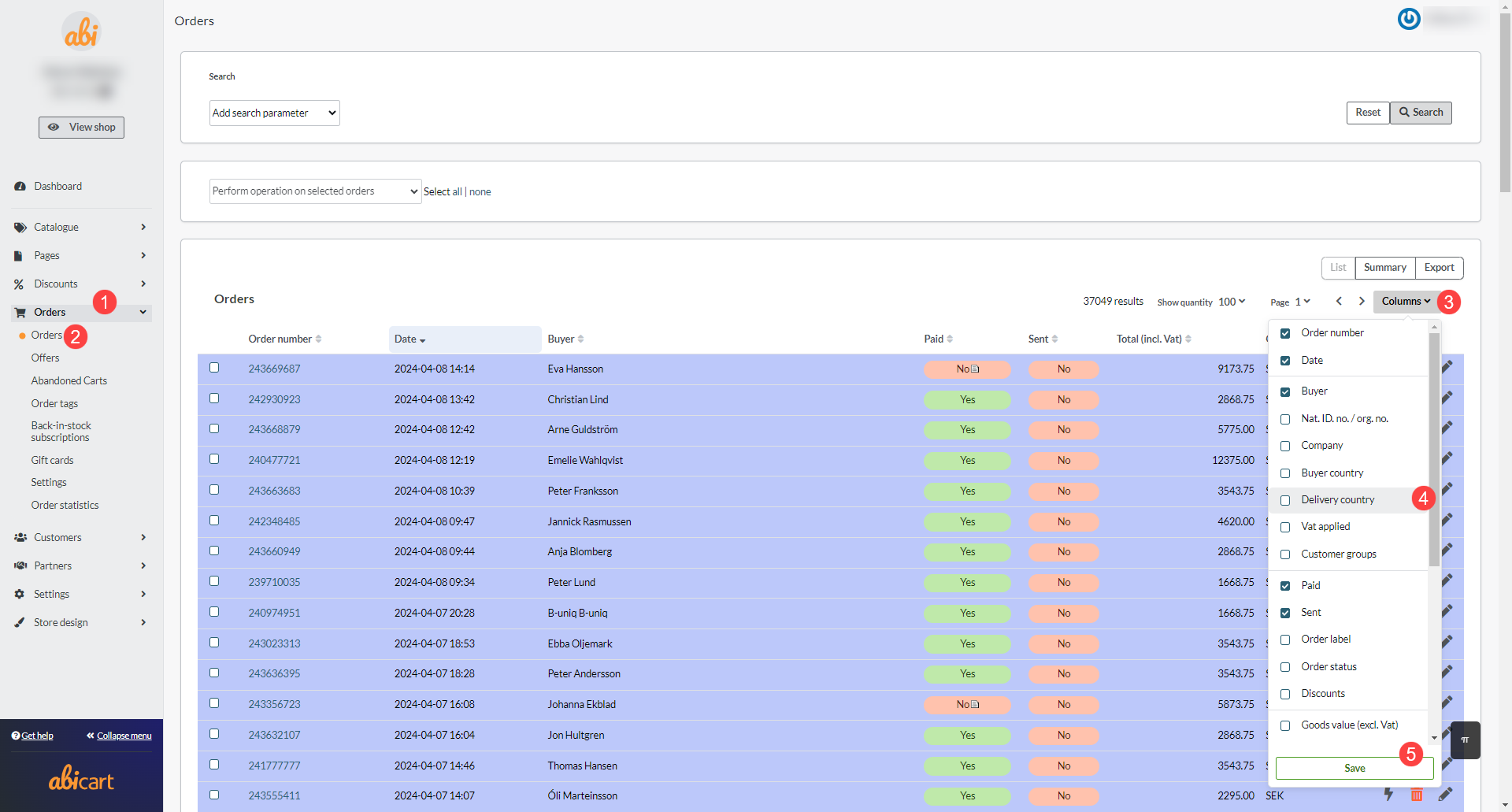This screenshot has height=812, width=1512.
Task: Click the Collapse menu link
Action: click(x=119, y=736)
